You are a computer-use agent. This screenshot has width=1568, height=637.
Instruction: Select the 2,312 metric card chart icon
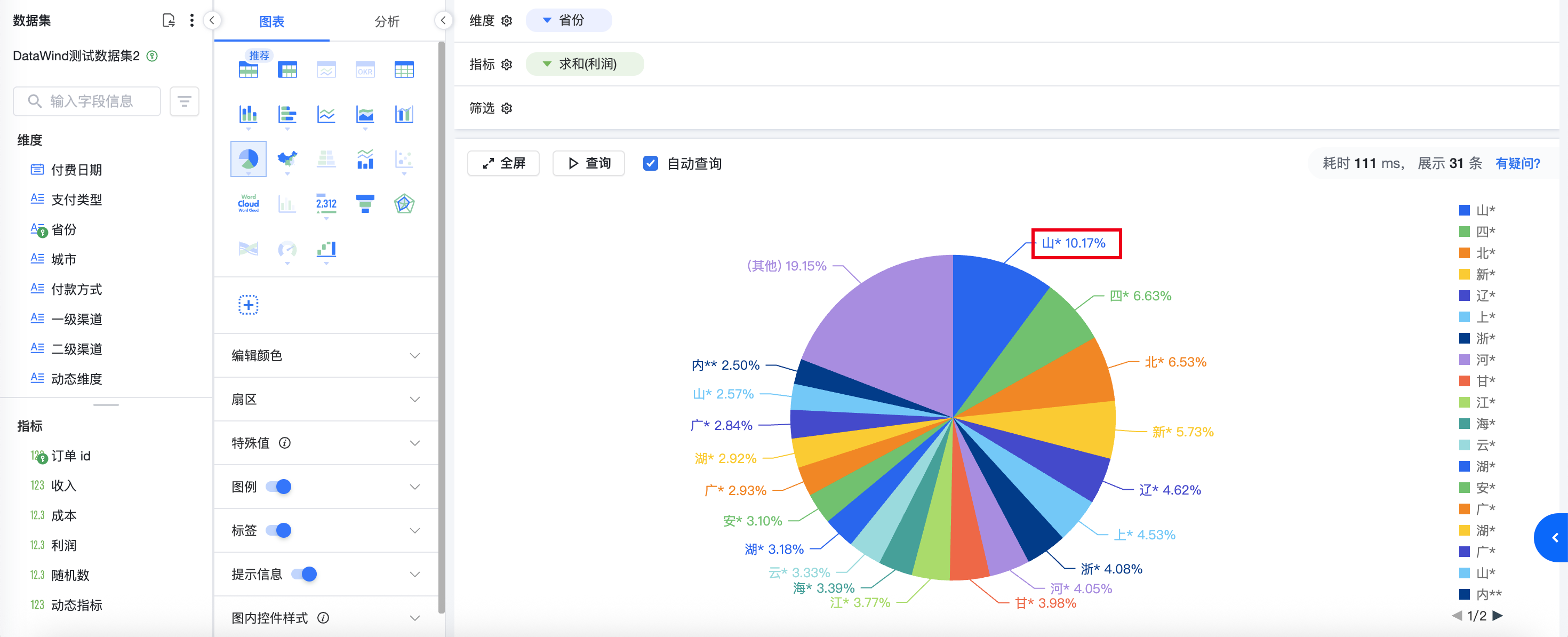(326, 204)
